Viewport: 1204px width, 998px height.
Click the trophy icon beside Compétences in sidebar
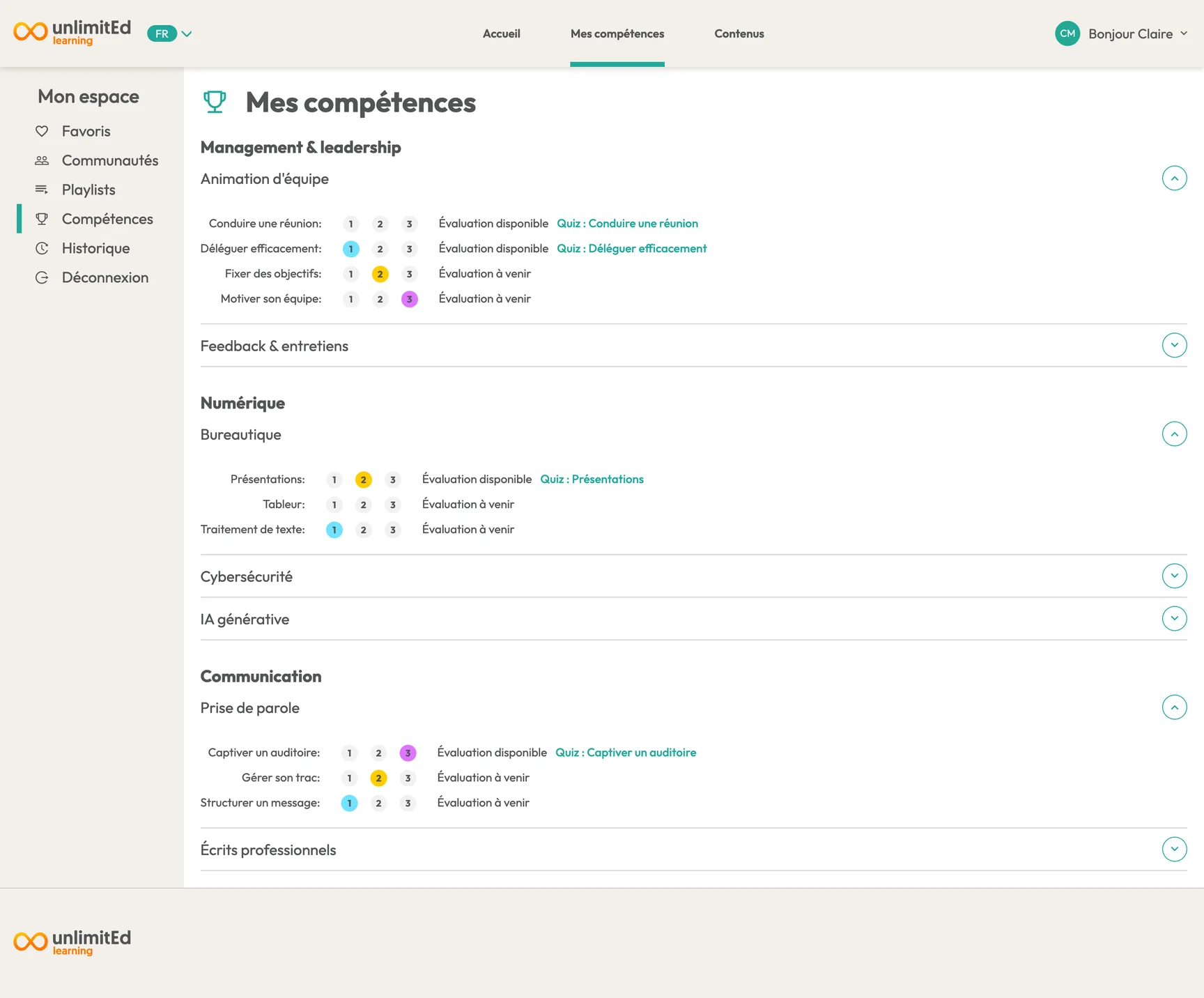(x=42, y=219)
